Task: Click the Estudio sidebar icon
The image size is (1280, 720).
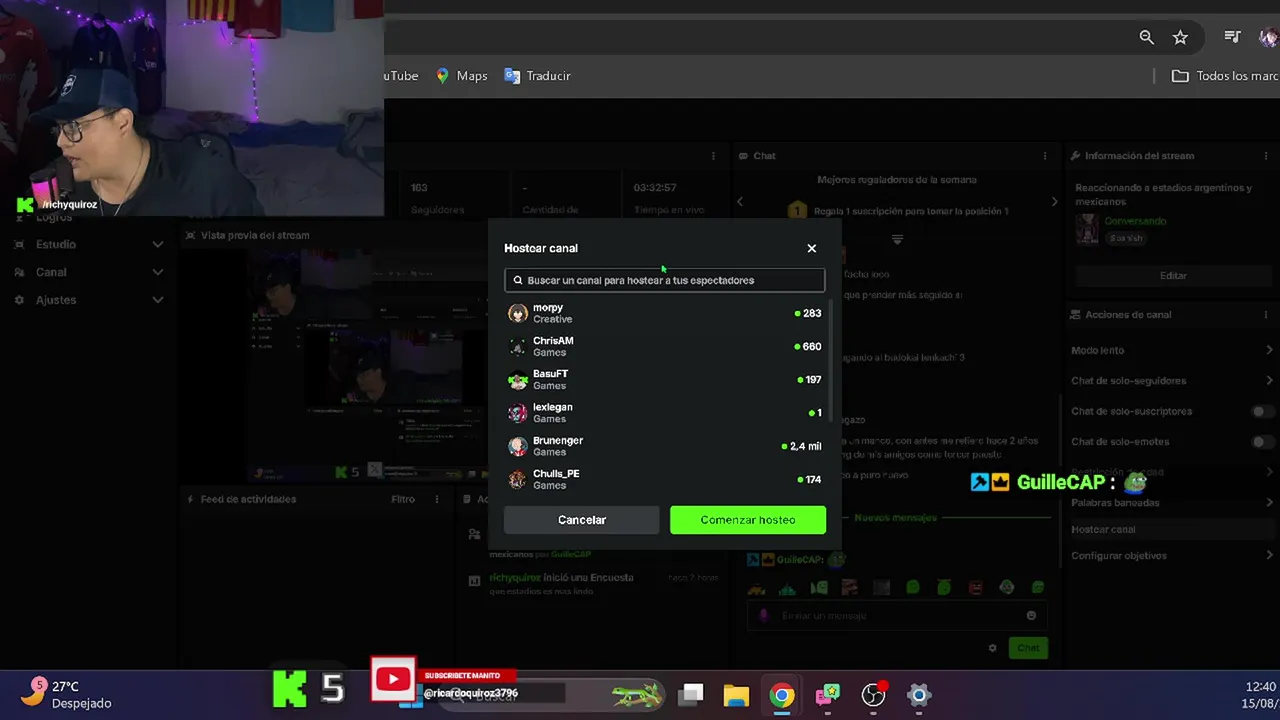Action: tap(19, 244)
